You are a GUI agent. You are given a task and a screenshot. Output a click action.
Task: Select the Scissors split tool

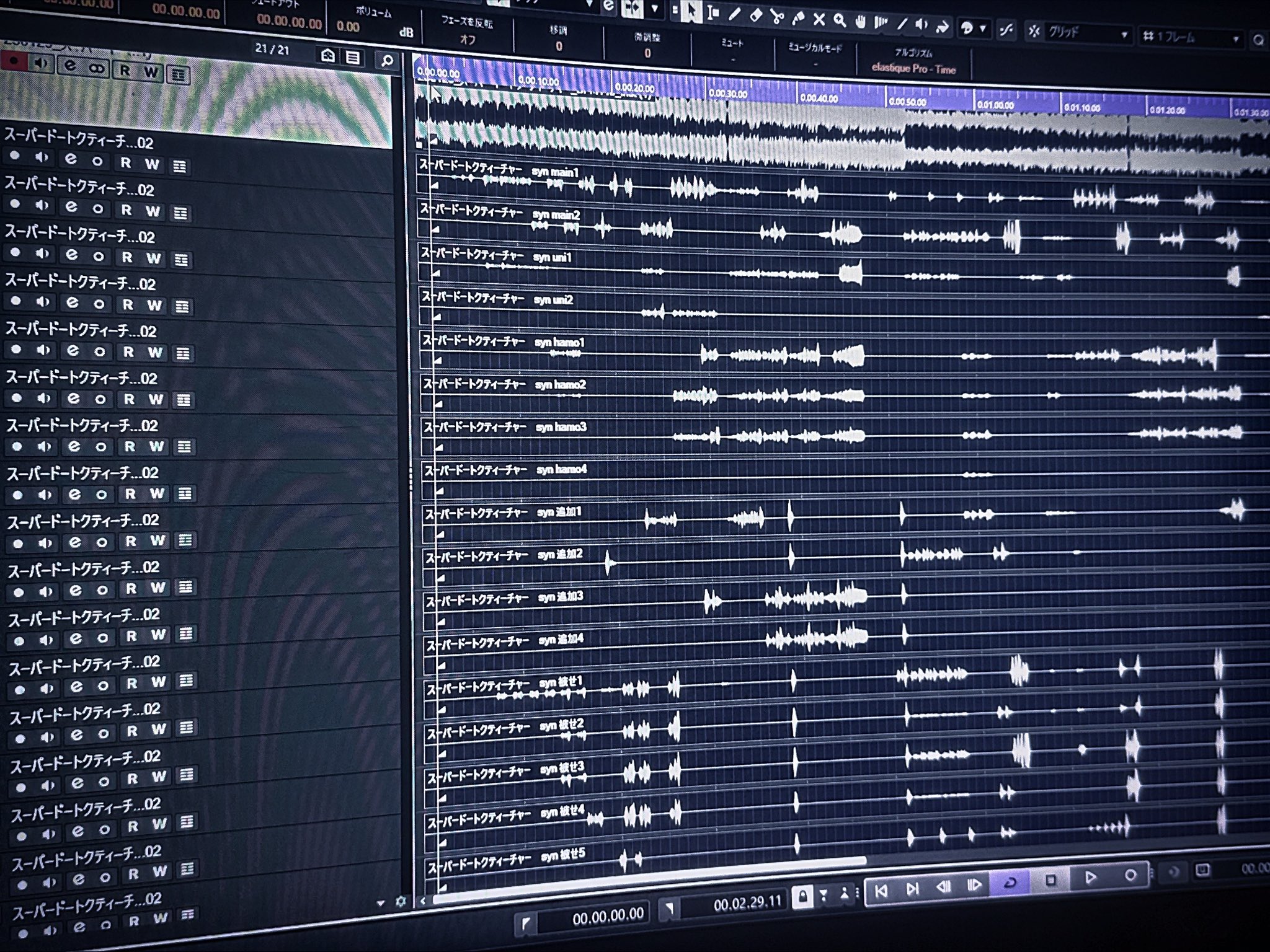click(776, 17)
